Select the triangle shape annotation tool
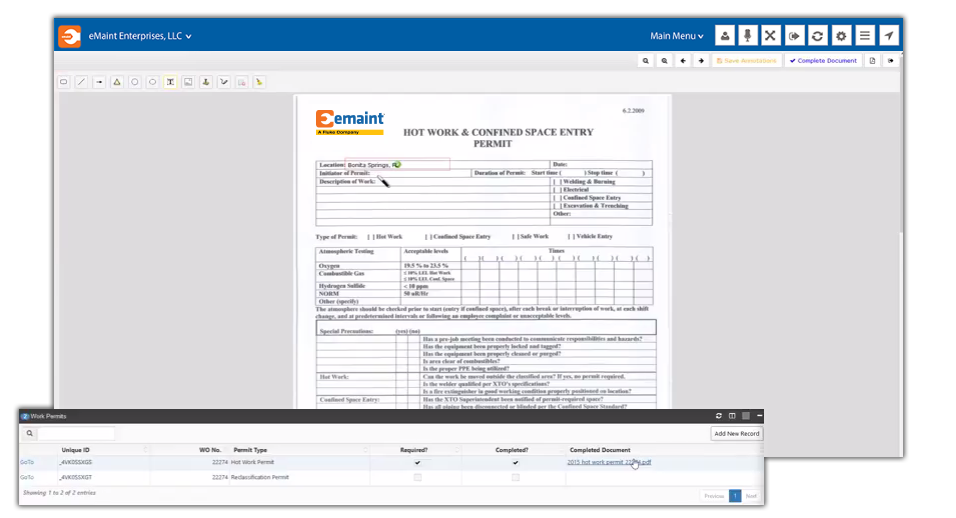 click(116, 82)
